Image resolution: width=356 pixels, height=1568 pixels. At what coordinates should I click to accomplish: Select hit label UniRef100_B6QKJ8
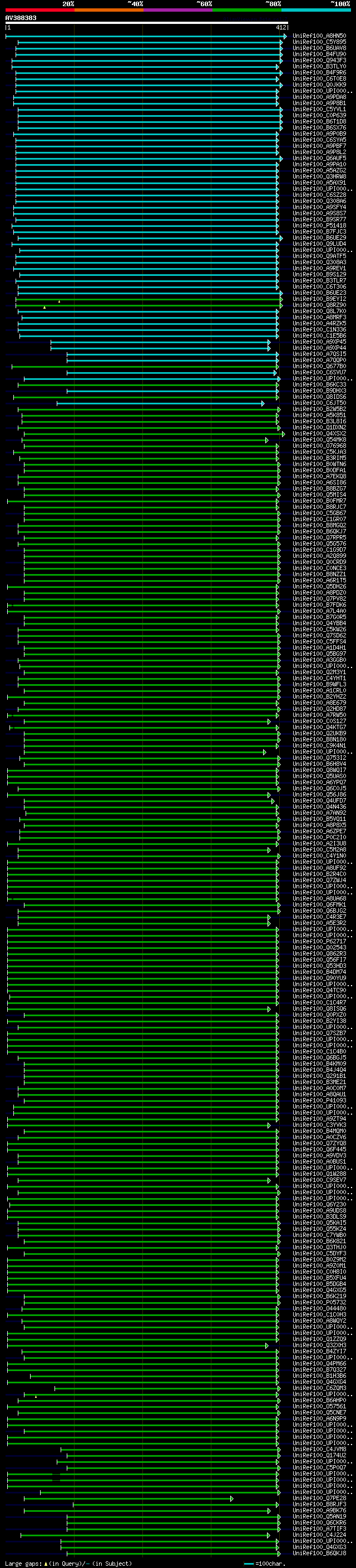319,1553
